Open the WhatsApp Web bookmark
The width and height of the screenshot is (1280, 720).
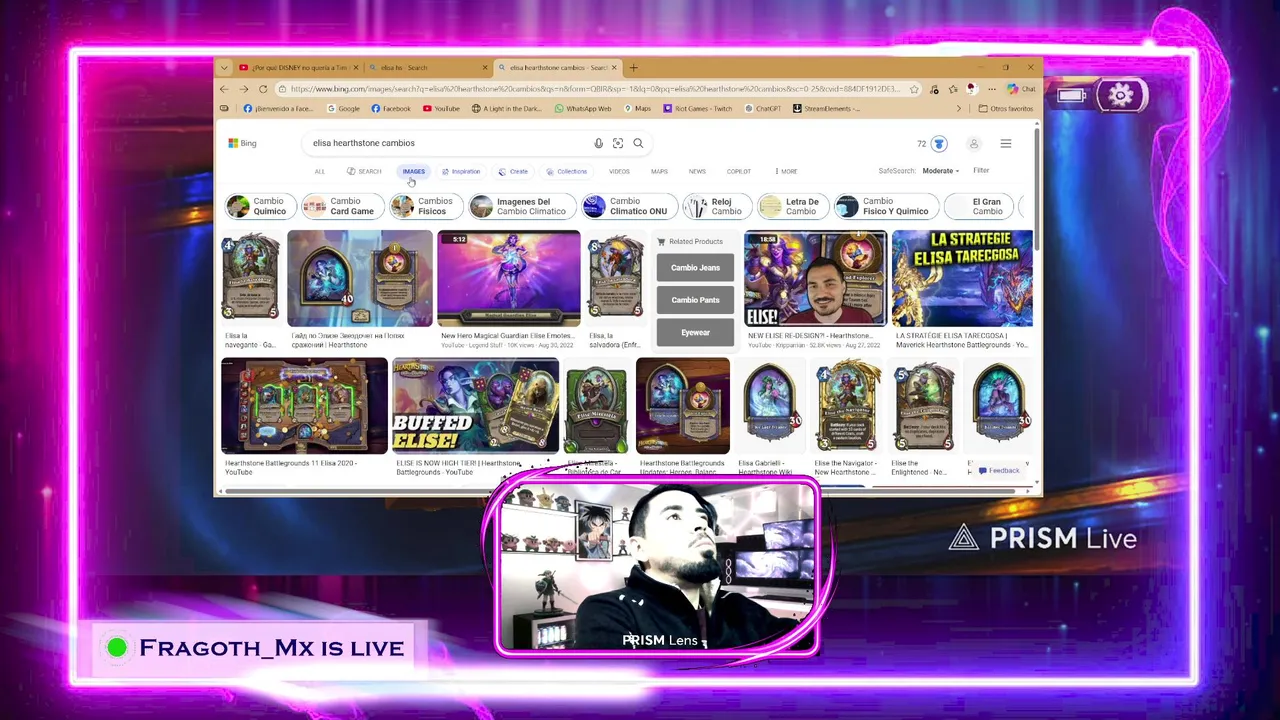pyautogui.click(x=583, y=108)
